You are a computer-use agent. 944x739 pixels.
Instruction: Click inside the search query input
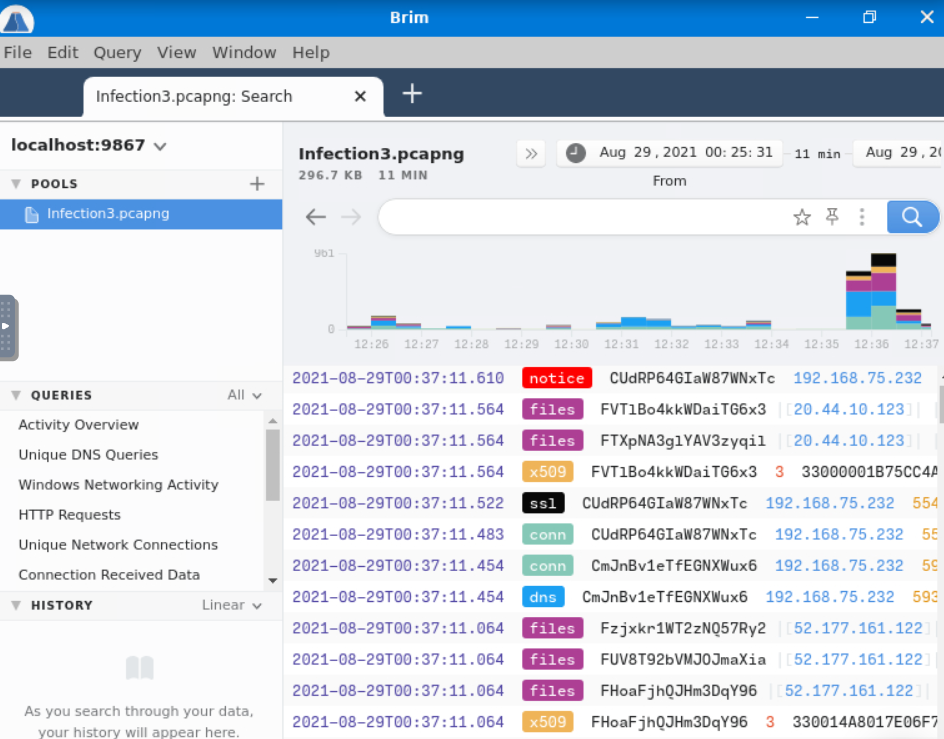tap(584, 217)
